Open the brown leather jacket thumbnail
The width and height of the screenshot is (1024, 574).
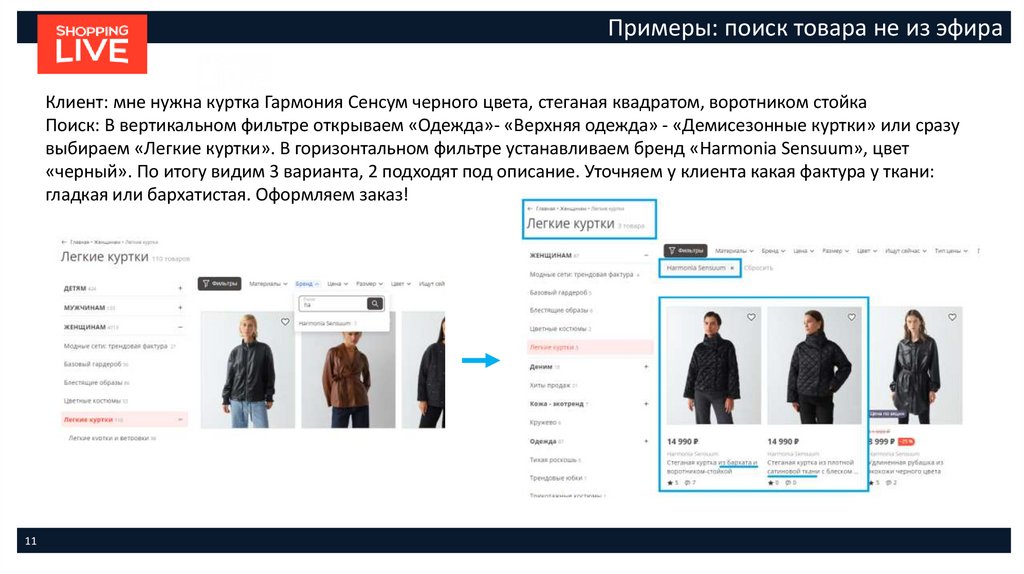click(348, 370)
